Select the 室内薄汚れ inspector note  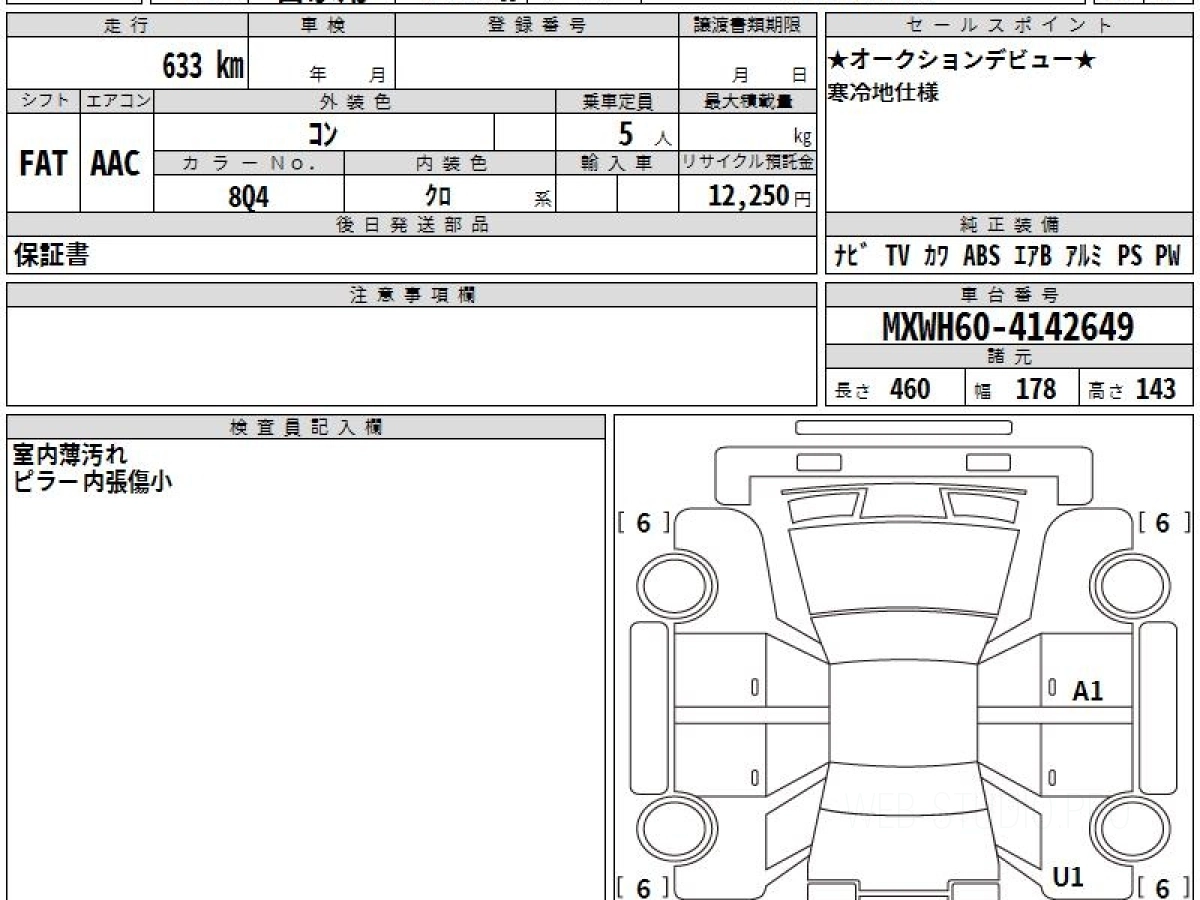[x=70, y=455]
